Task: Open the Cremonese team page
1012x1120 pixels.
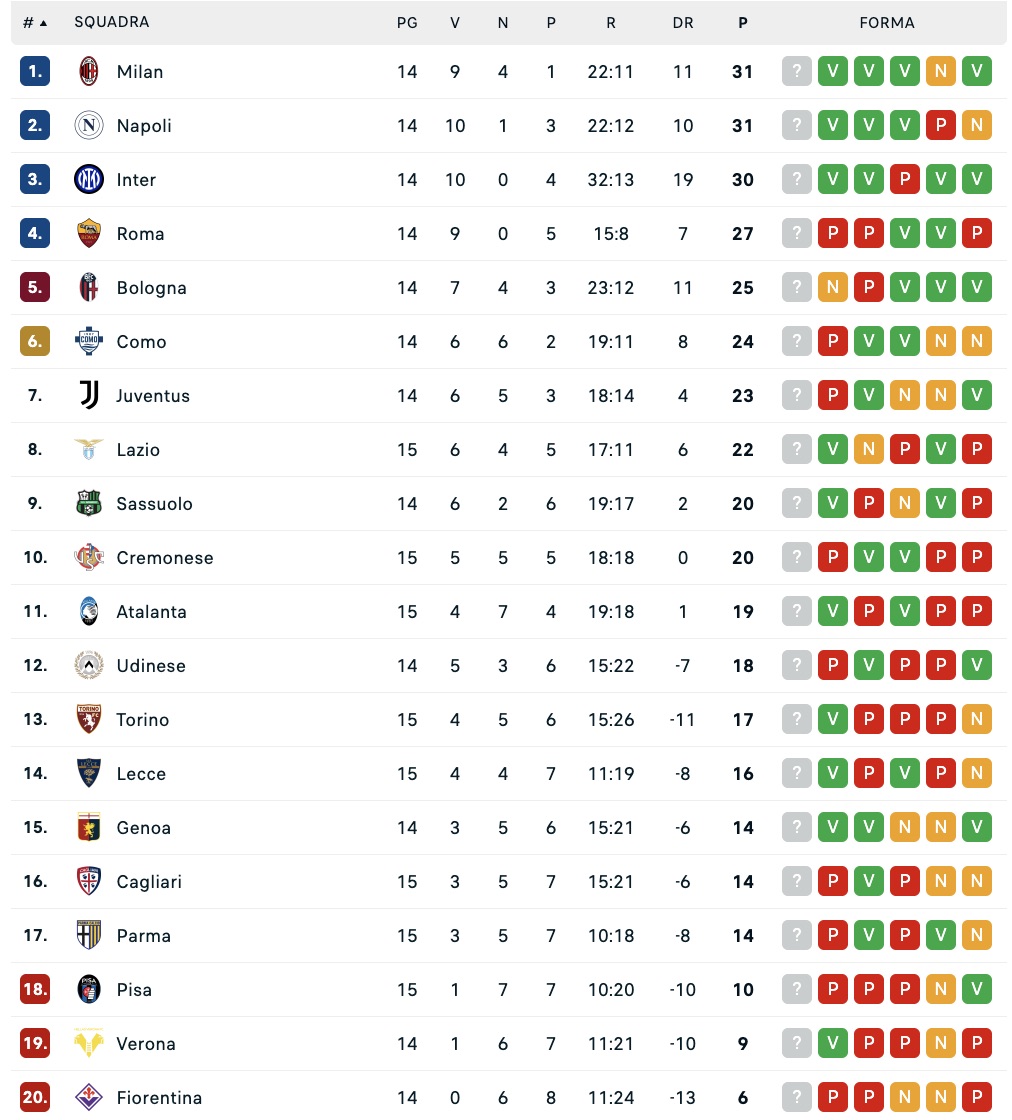Action: click(165, 558)
